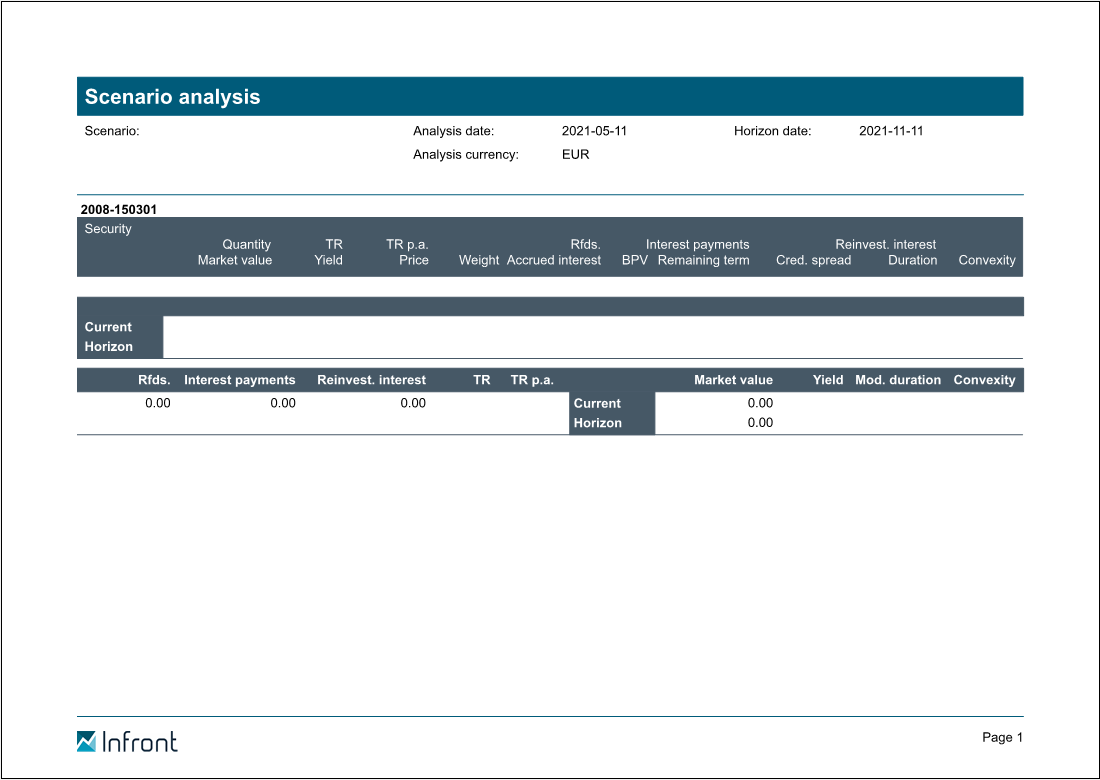Click the Scenario analysis report title

coord(172,97)
